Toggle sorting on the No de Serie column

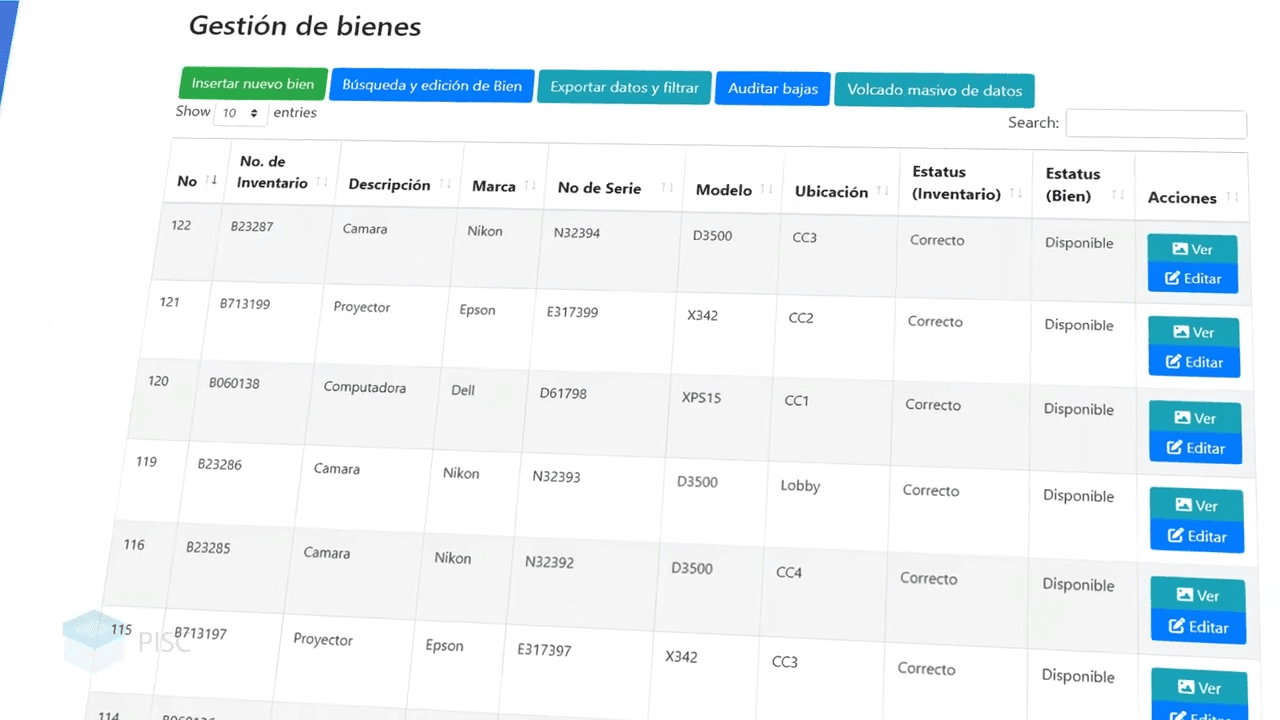point(665,188)
